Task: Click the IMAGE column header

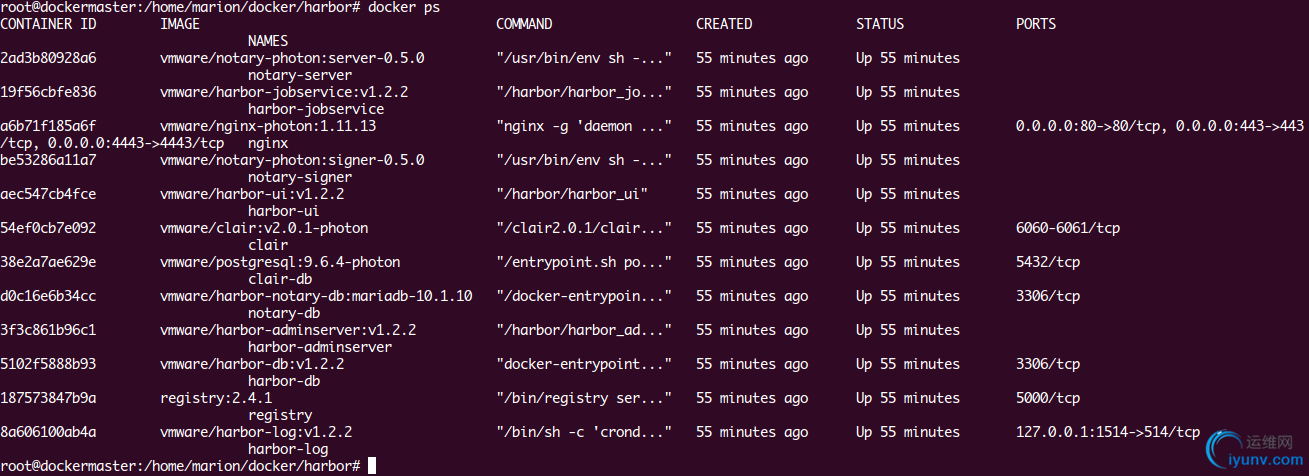Action: tap(180, 24)
